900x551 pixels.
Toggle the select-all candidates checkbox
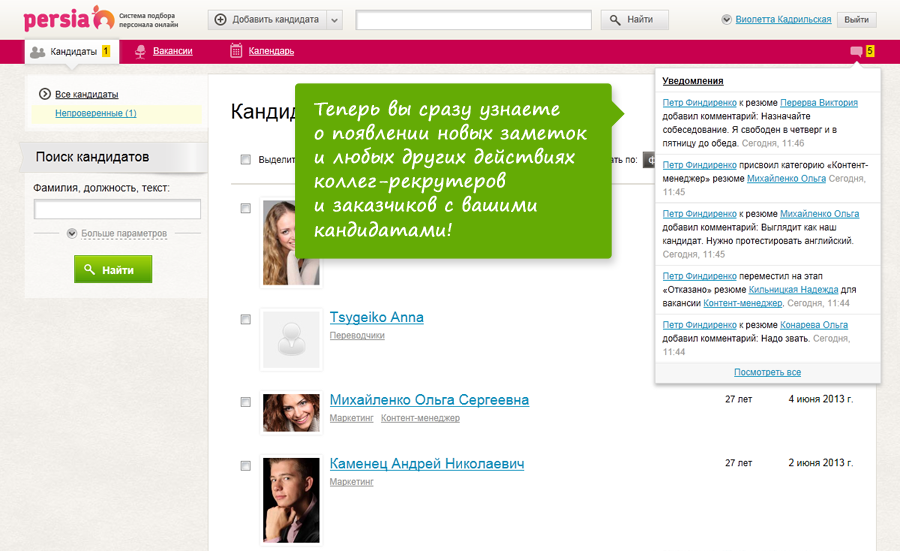tap(246, 159)
